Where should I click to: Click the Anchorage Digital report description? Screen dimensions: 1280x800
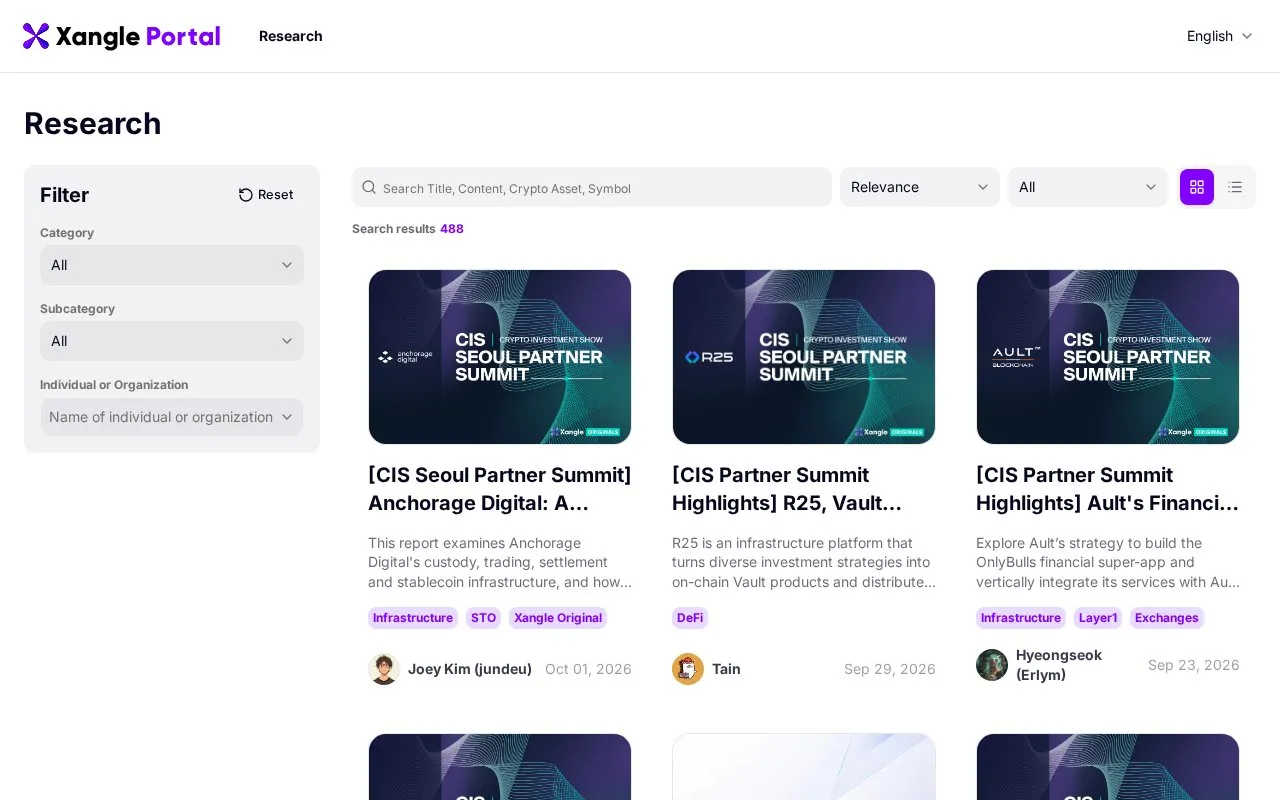(500, 563)
